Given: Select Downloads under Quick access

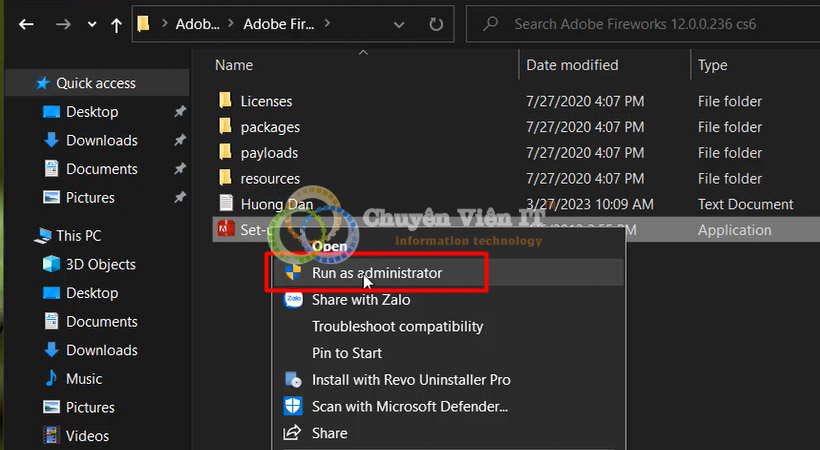Looking at the screenshot, I should point(101,141).
